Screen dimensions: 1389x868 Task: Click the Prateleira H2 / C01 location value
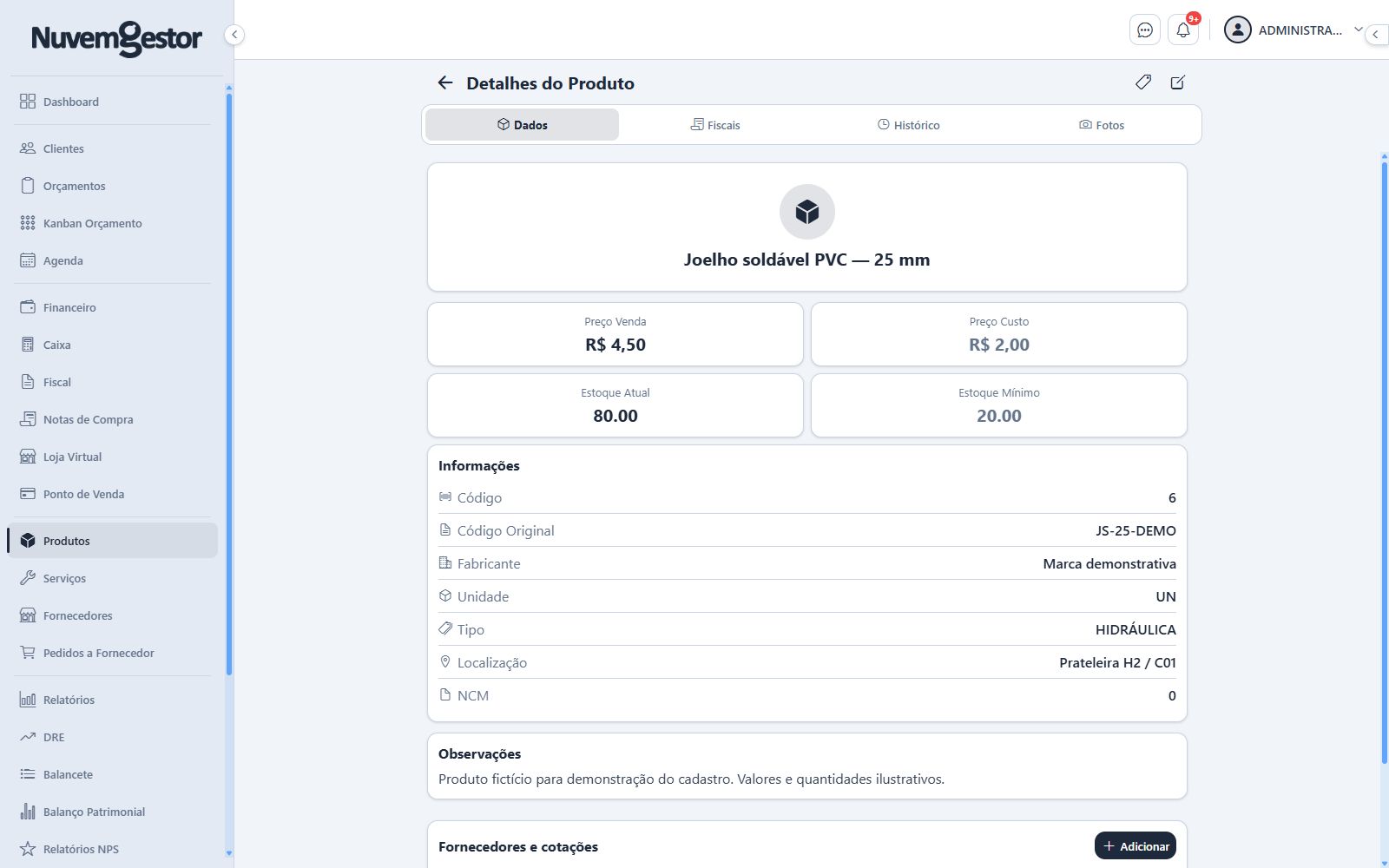coord(1117,662)
